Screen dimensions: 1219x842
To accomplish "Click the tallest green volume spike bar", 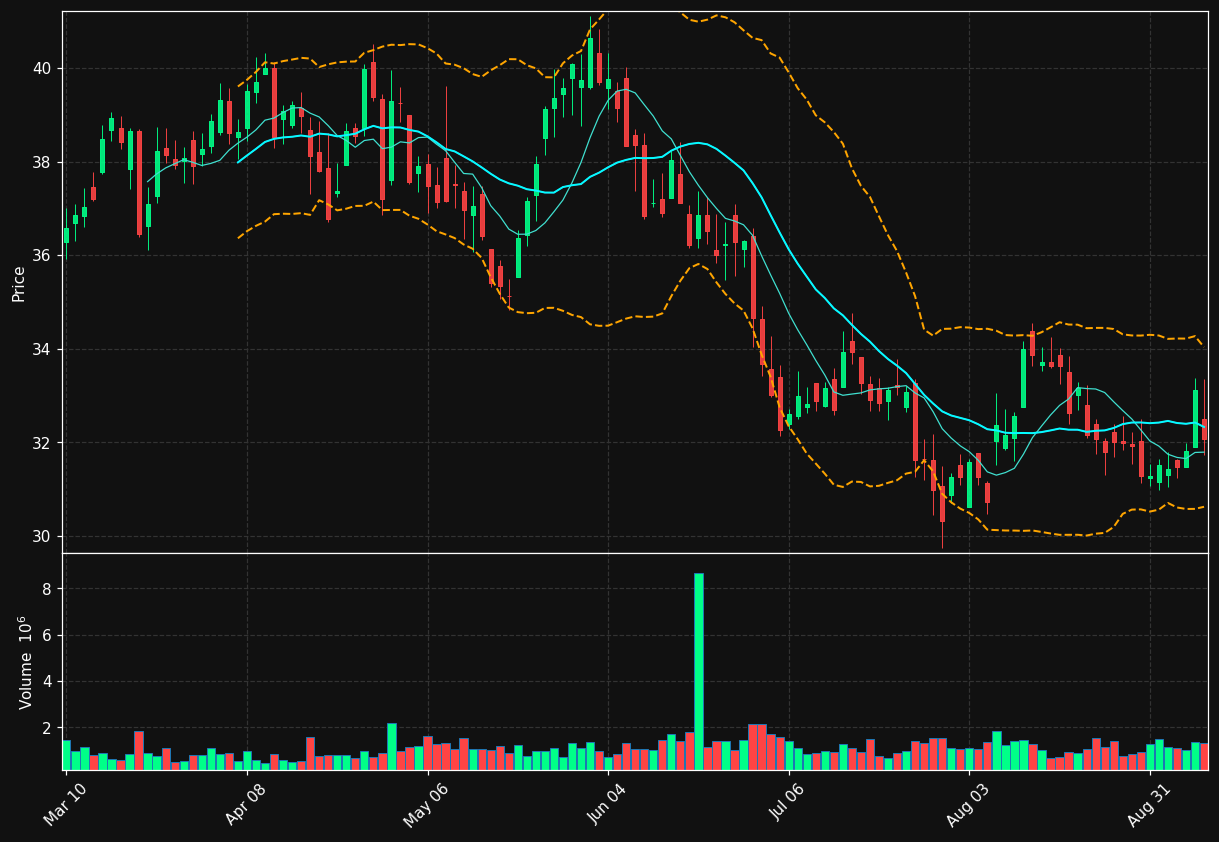I will click(x=698, y=671).
